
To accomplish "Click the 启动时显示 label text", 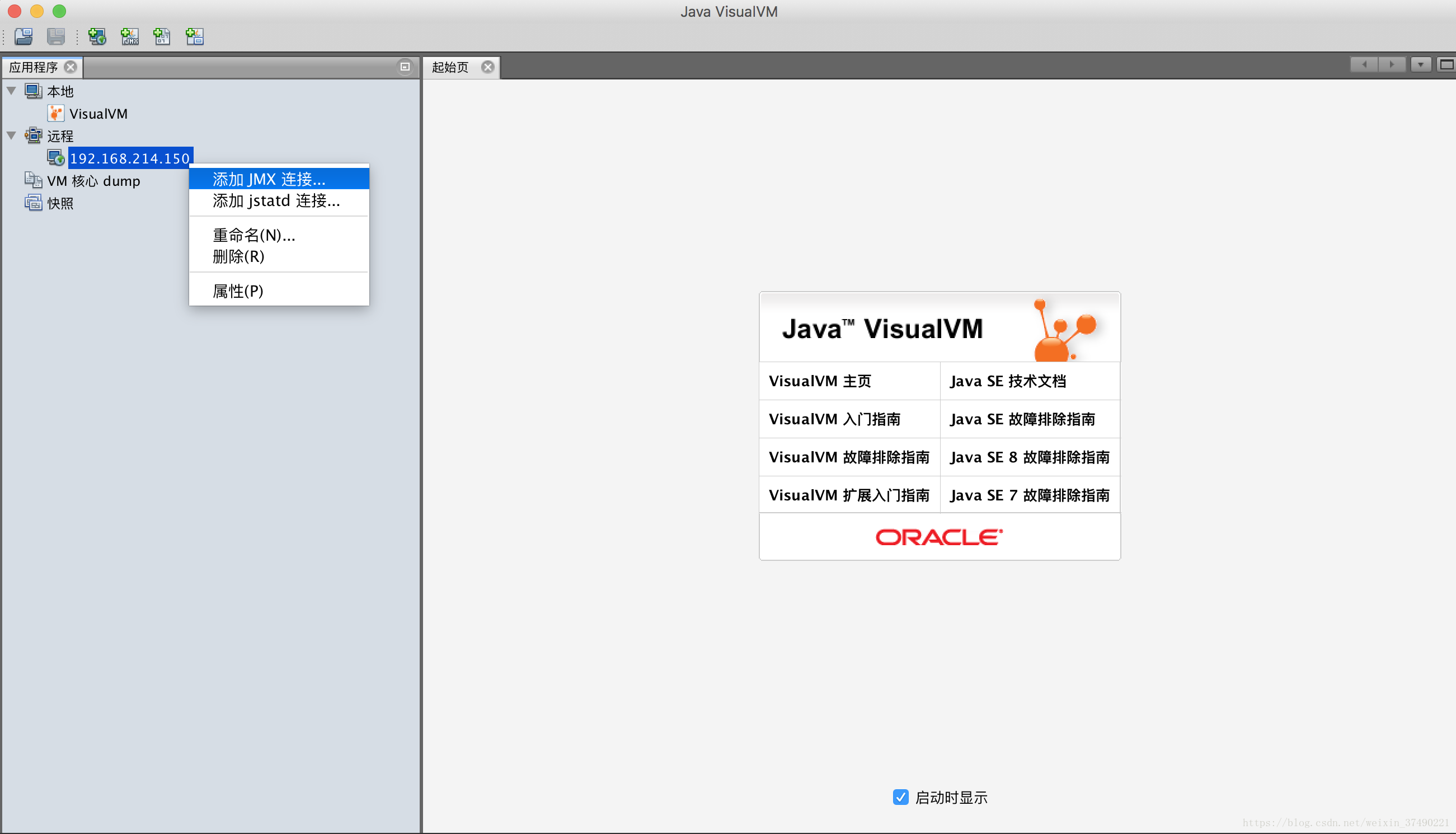I will click(x=952, y=798).
